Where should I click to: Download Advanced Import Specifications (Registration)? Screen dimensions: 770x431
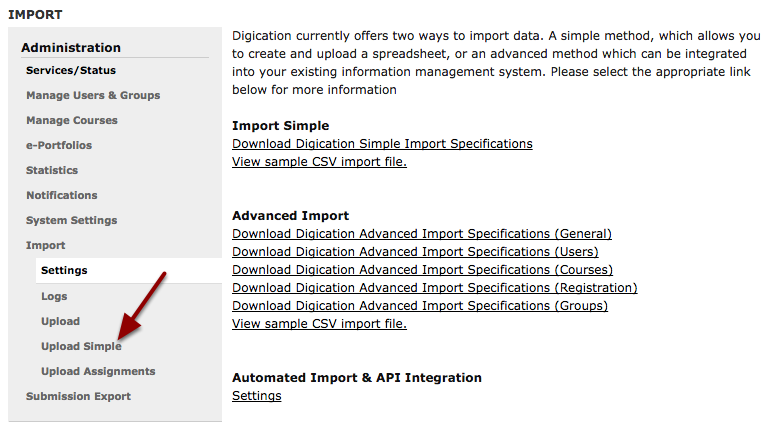[x=435, y=288]
